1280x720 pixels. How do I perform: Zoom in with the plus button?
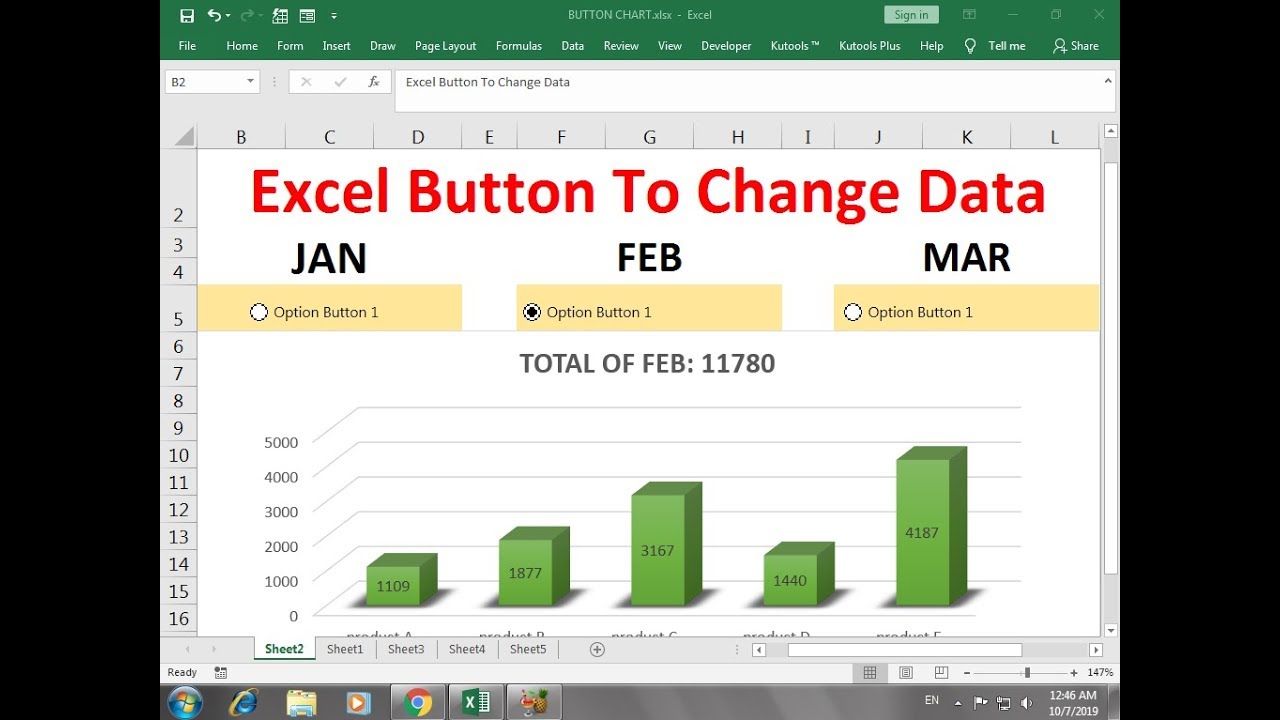click(1074, 673)
